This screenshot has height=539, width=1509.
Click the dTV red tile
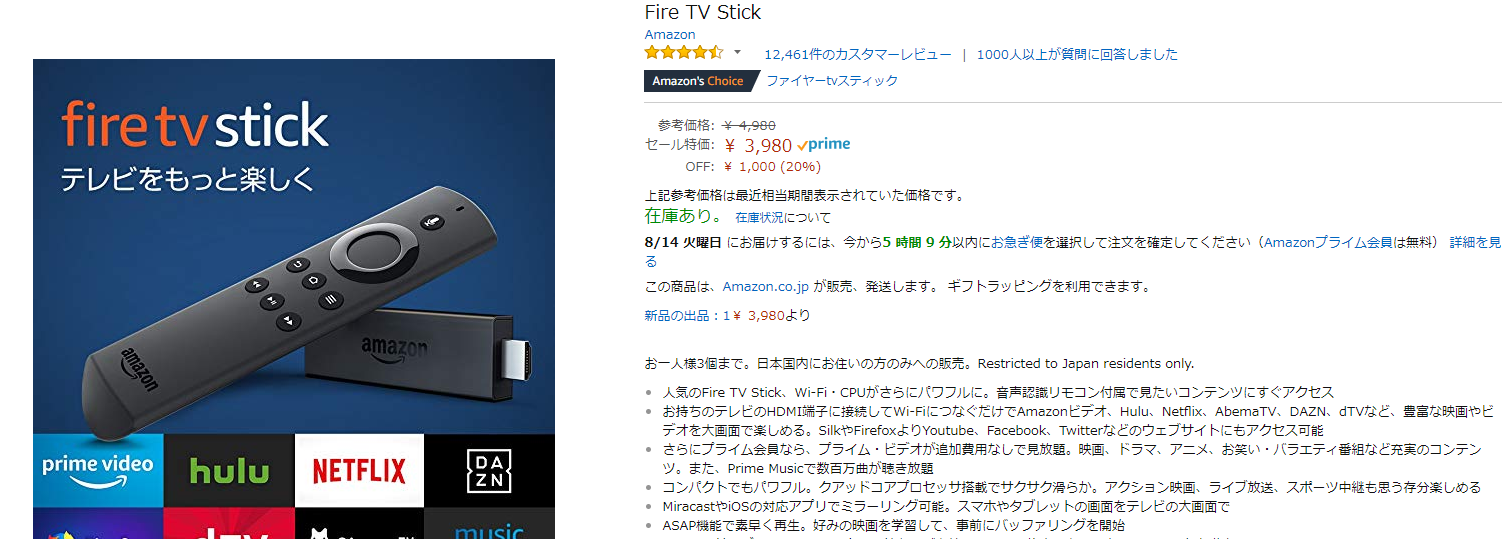point(229,524)
